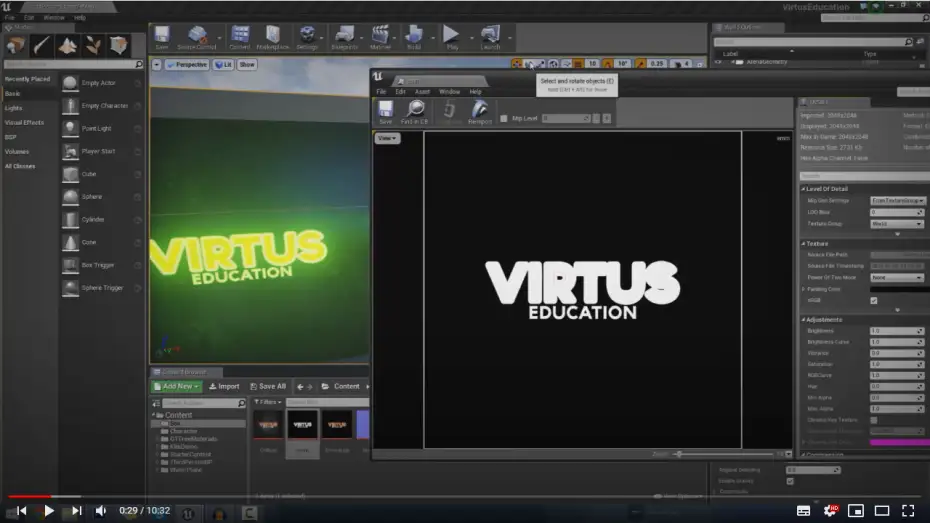Open Matinee clapperboard toolbar icon
The height and width of the screenshot is (523, 930).
380,36
